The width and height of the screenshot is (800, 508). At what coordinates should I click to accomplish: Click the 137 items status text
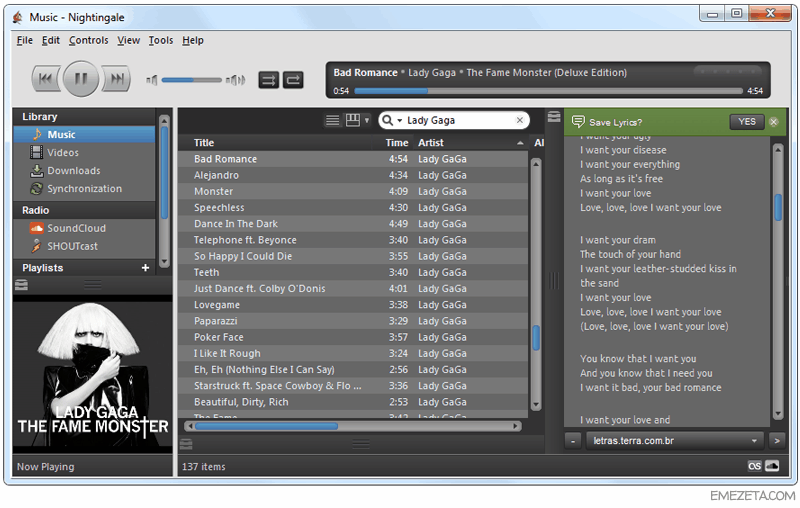pos(204,467)
